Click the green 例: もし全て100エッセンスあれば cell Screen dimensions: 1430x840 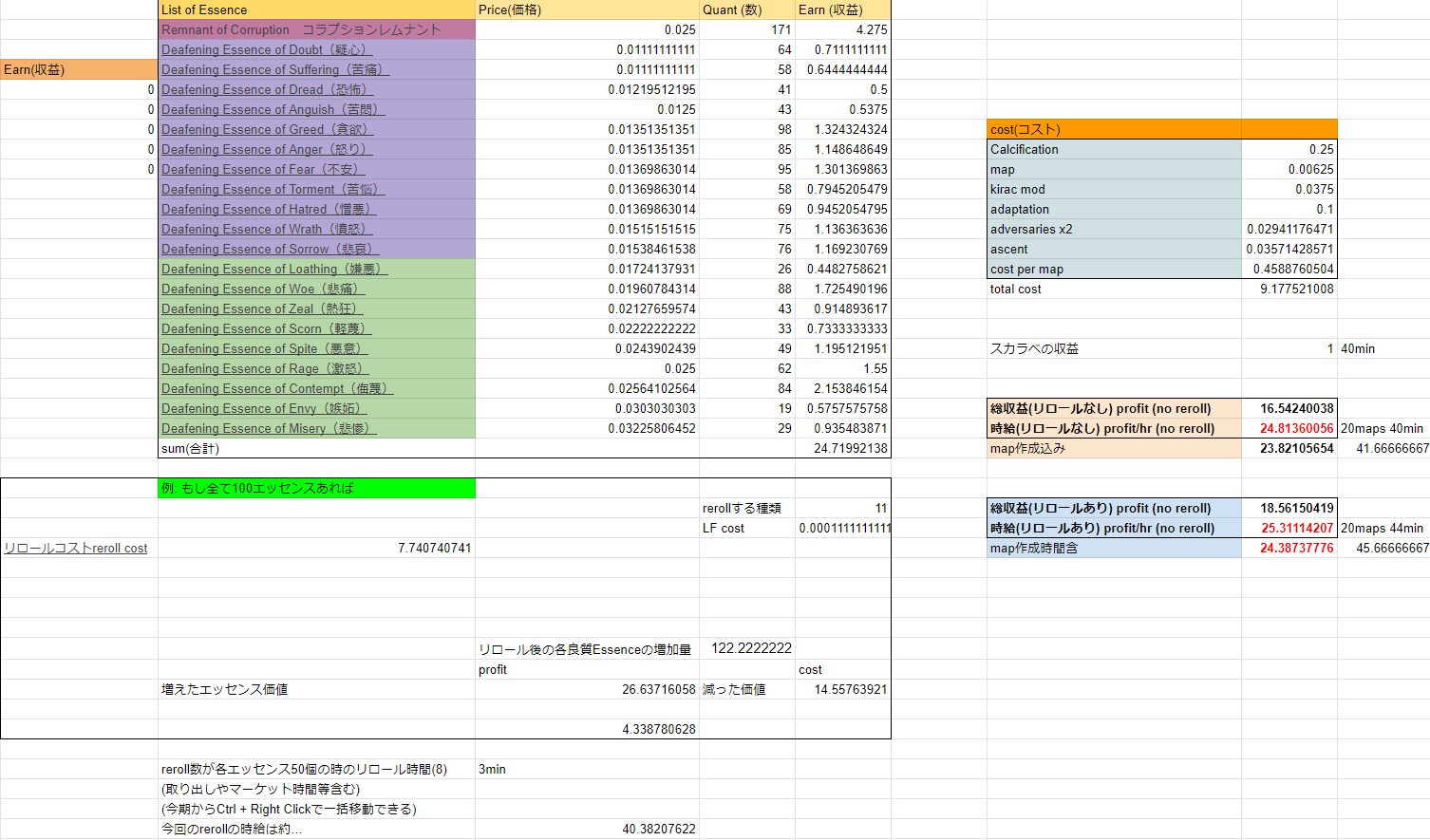pos(316,488)
